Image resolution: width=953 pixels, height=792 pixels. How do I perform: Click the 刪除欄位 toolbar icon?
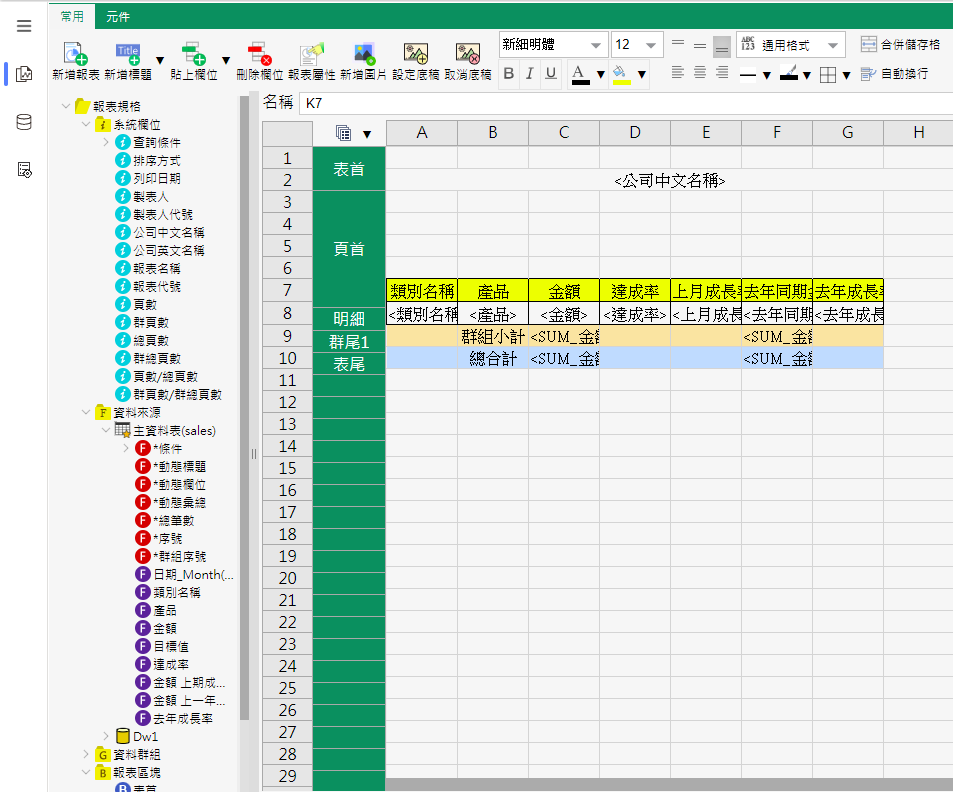tap(260, 61)
